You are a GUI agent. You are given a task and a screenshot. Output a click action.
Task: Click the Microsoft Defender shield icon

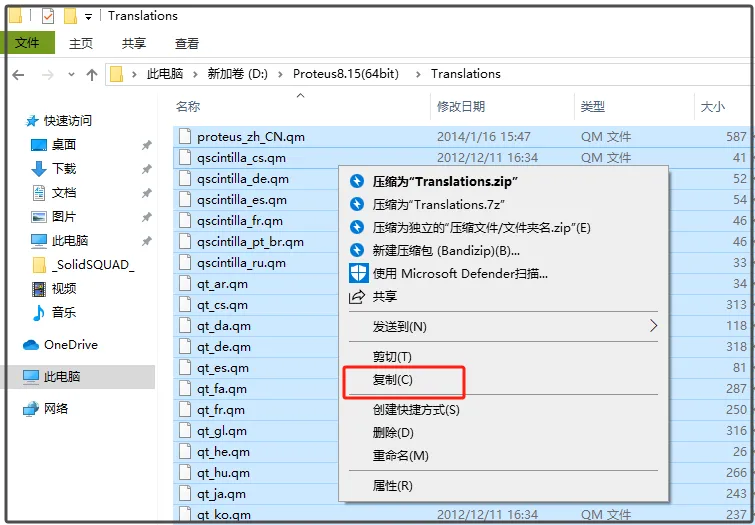(359, 273)
